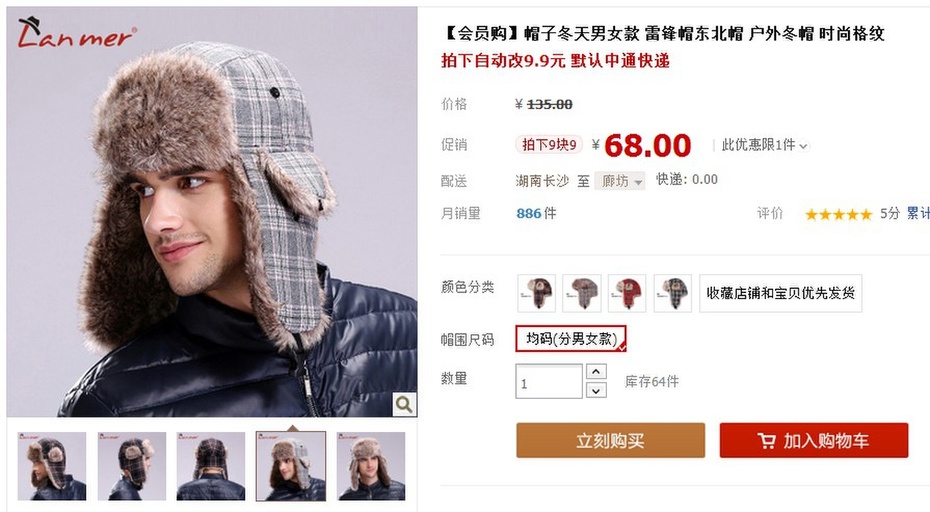Viewport: 930px width, 512px height.
Task: Click the 拍下9块9 promotion tag
Action: (549, 145)
